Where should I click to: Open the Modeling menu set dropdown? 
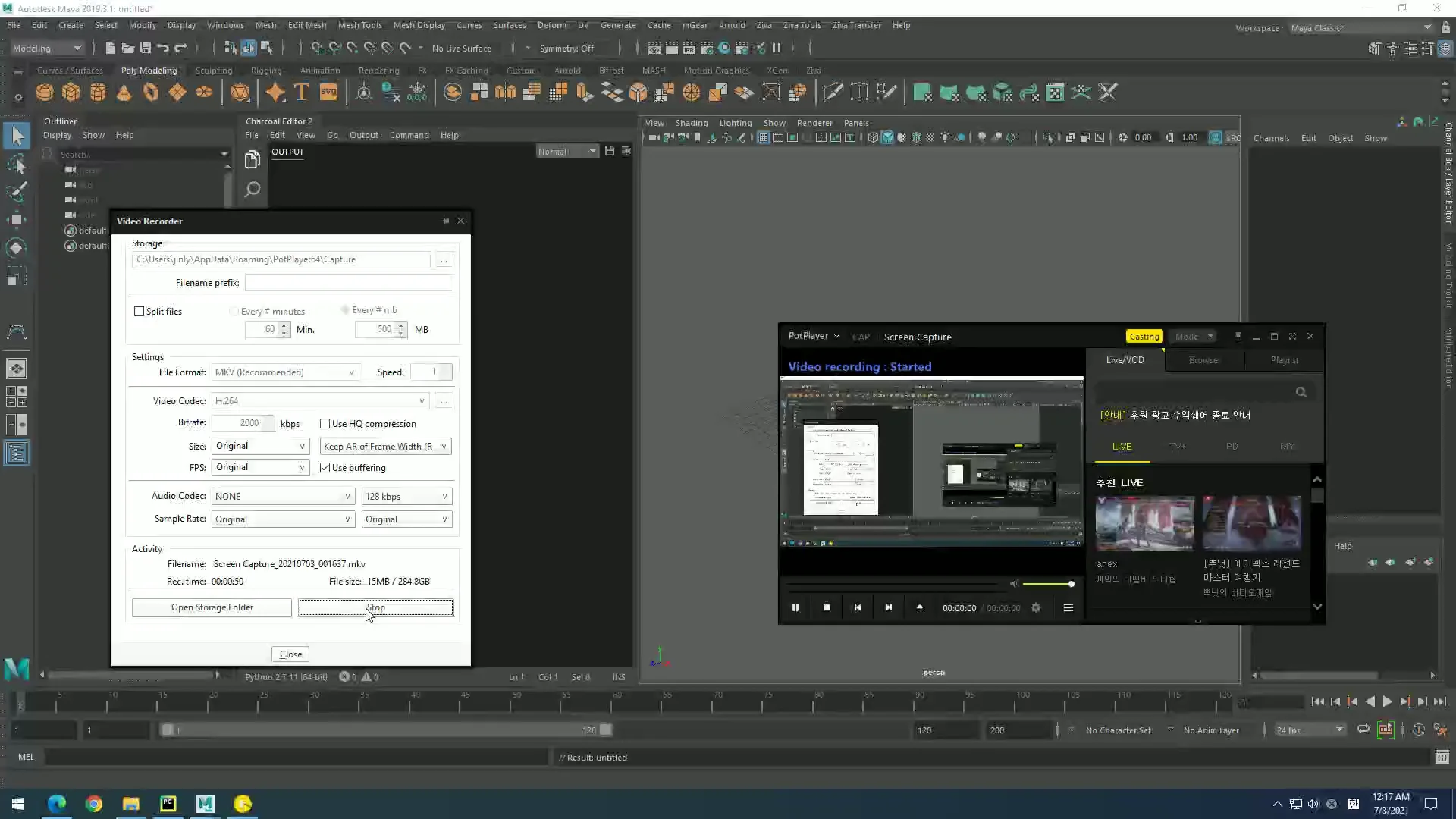point(46,48)
